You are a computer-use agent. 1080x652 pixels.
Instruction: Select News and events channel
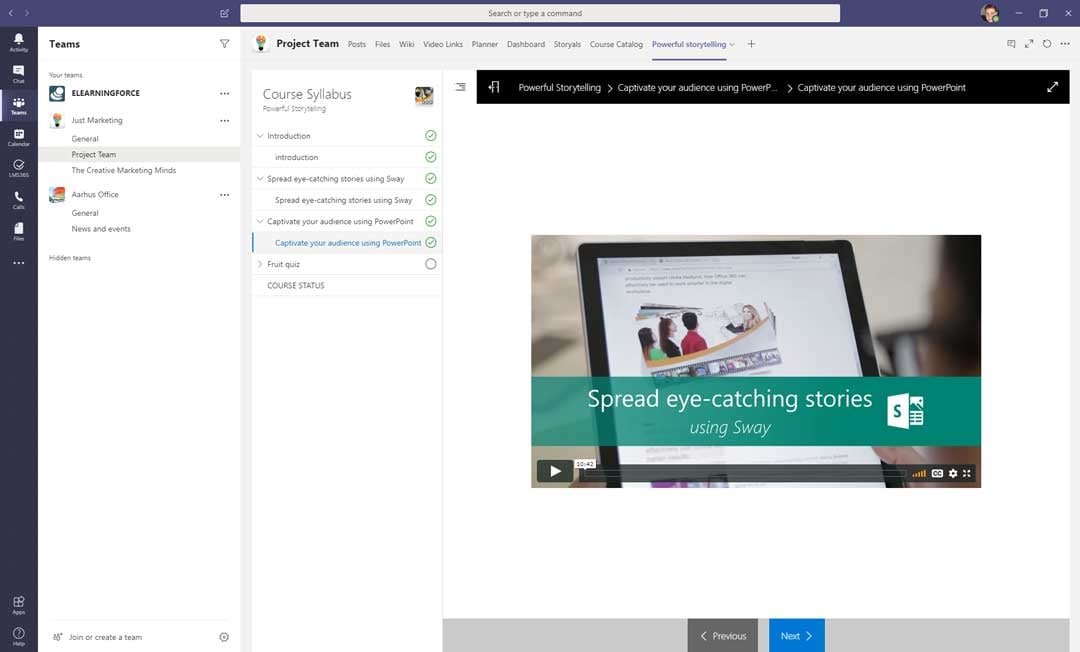click(101, 229)
